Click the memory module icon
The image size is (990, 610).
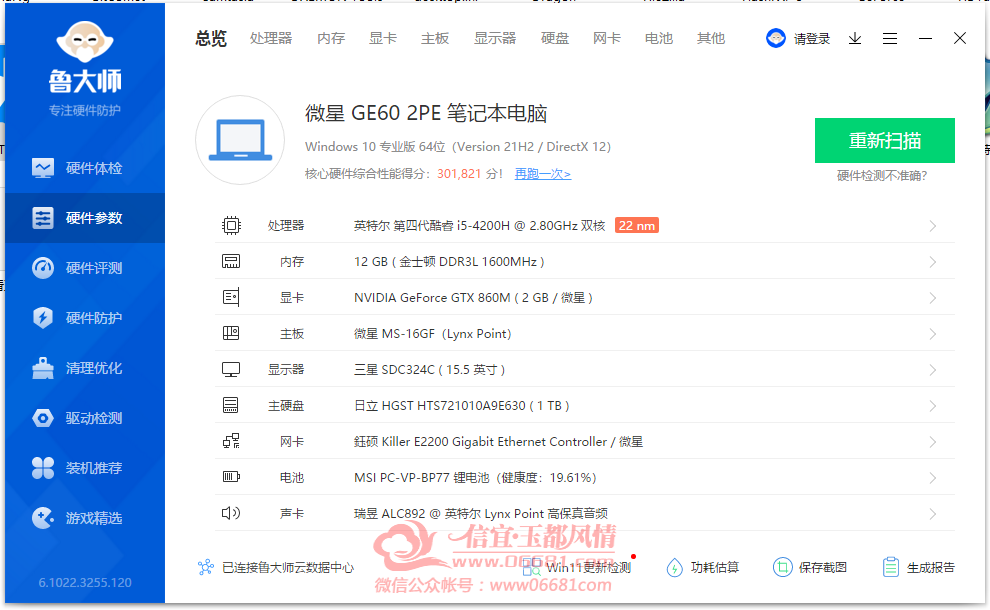coord(231,261)
